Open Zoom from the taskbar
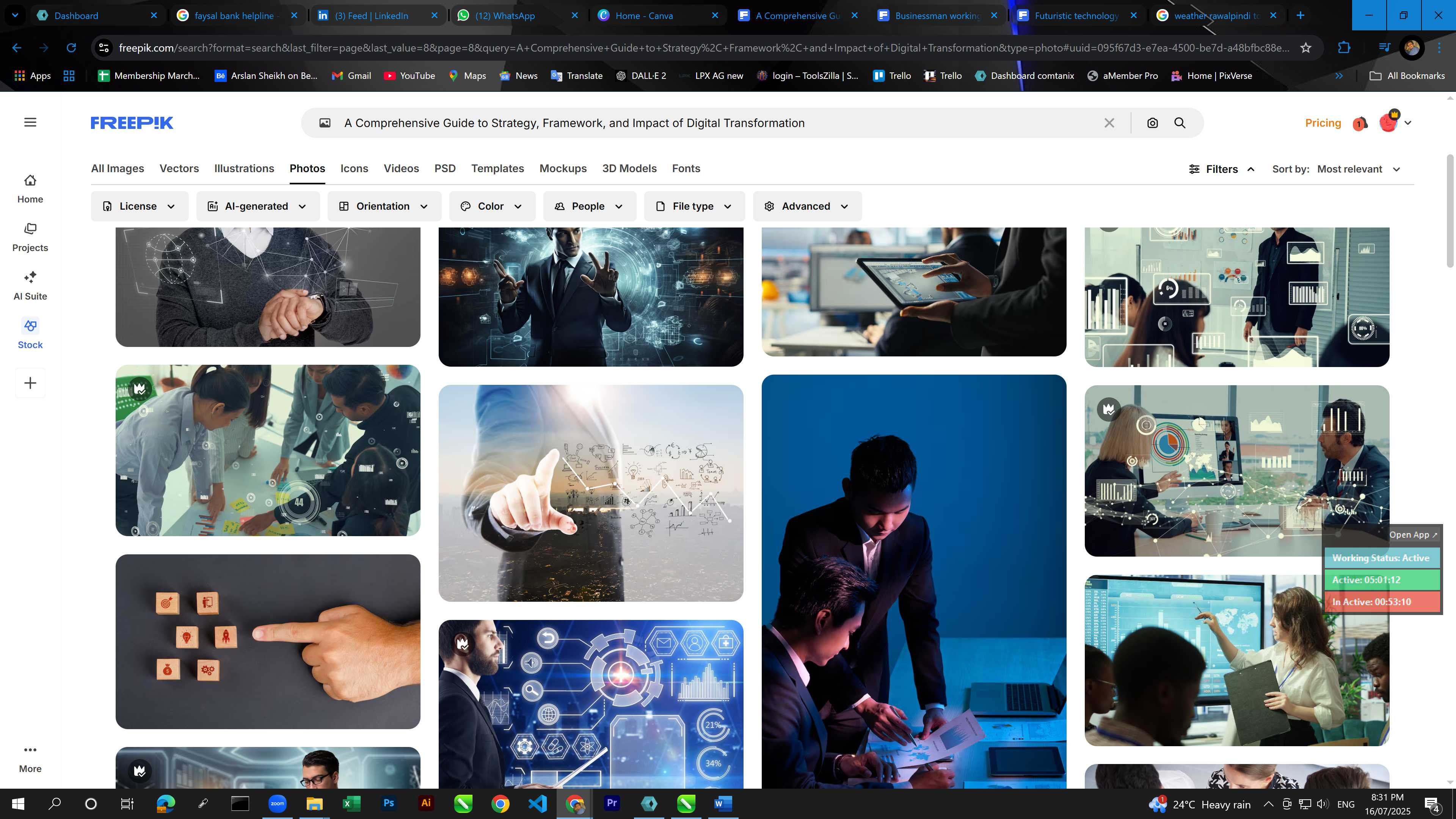The height and width of the screenshot is (819, 1456). (278, 803)
